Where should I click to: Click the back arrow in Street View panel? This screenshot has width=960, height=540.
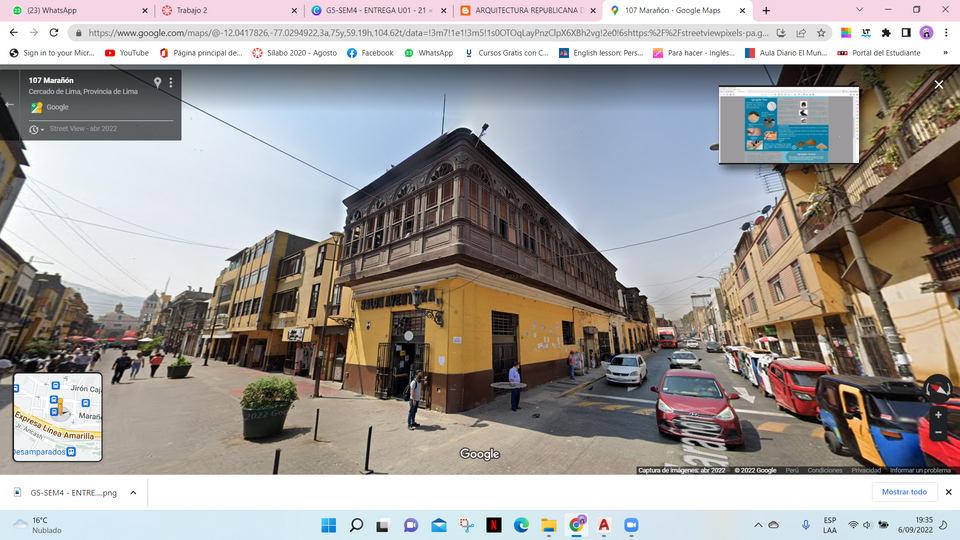(9, 105)
